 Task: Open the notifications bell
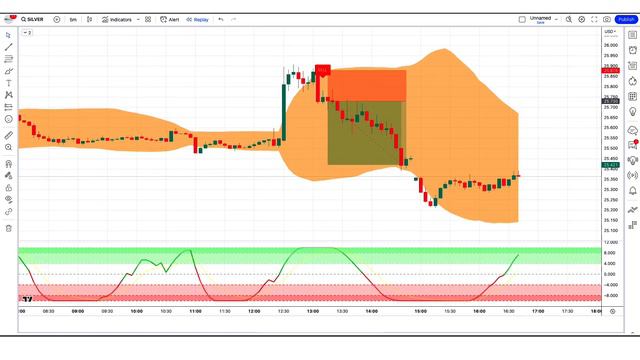pos(632,191)
